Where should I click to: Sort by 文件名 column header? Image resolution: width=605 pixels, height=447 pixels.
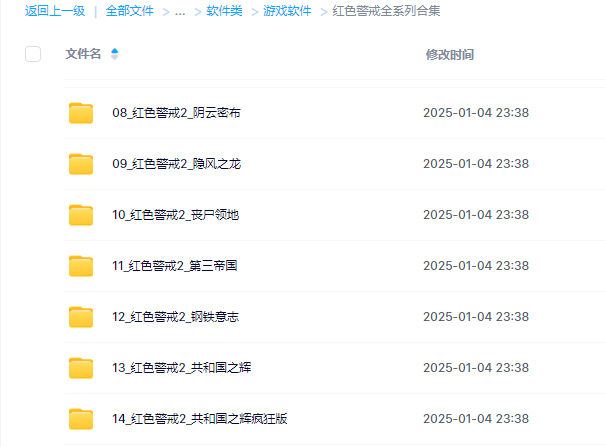click(83, 54)
